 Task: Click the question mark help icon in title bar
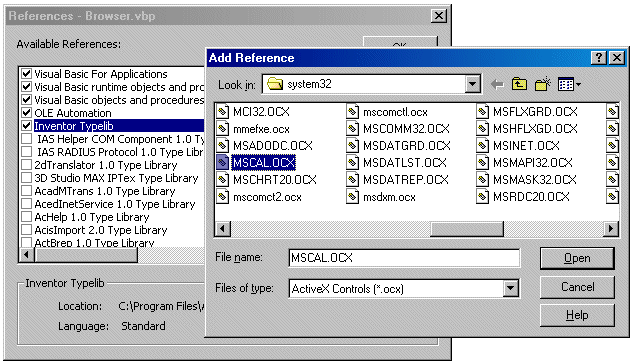[599, 58]
